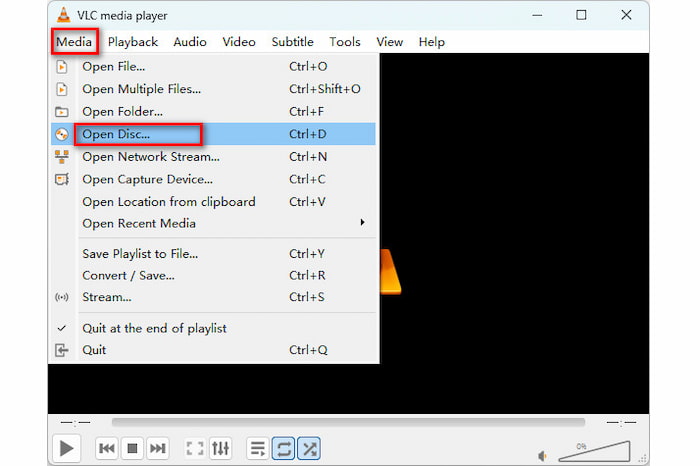The width and height of the screenshot is (700, 466).
Task: Open the Media menu
Action: [x=74, y=42]
